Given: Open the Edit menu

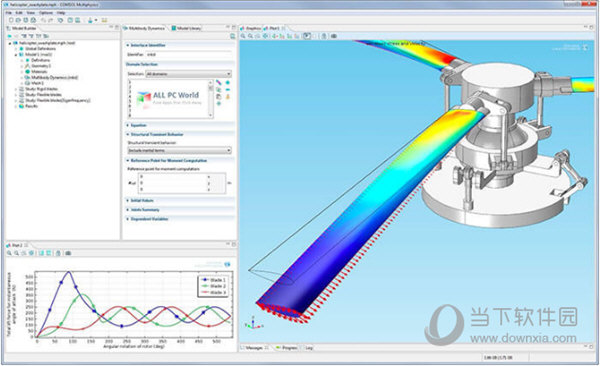Looking at the screenshot, I should (19, 13).
